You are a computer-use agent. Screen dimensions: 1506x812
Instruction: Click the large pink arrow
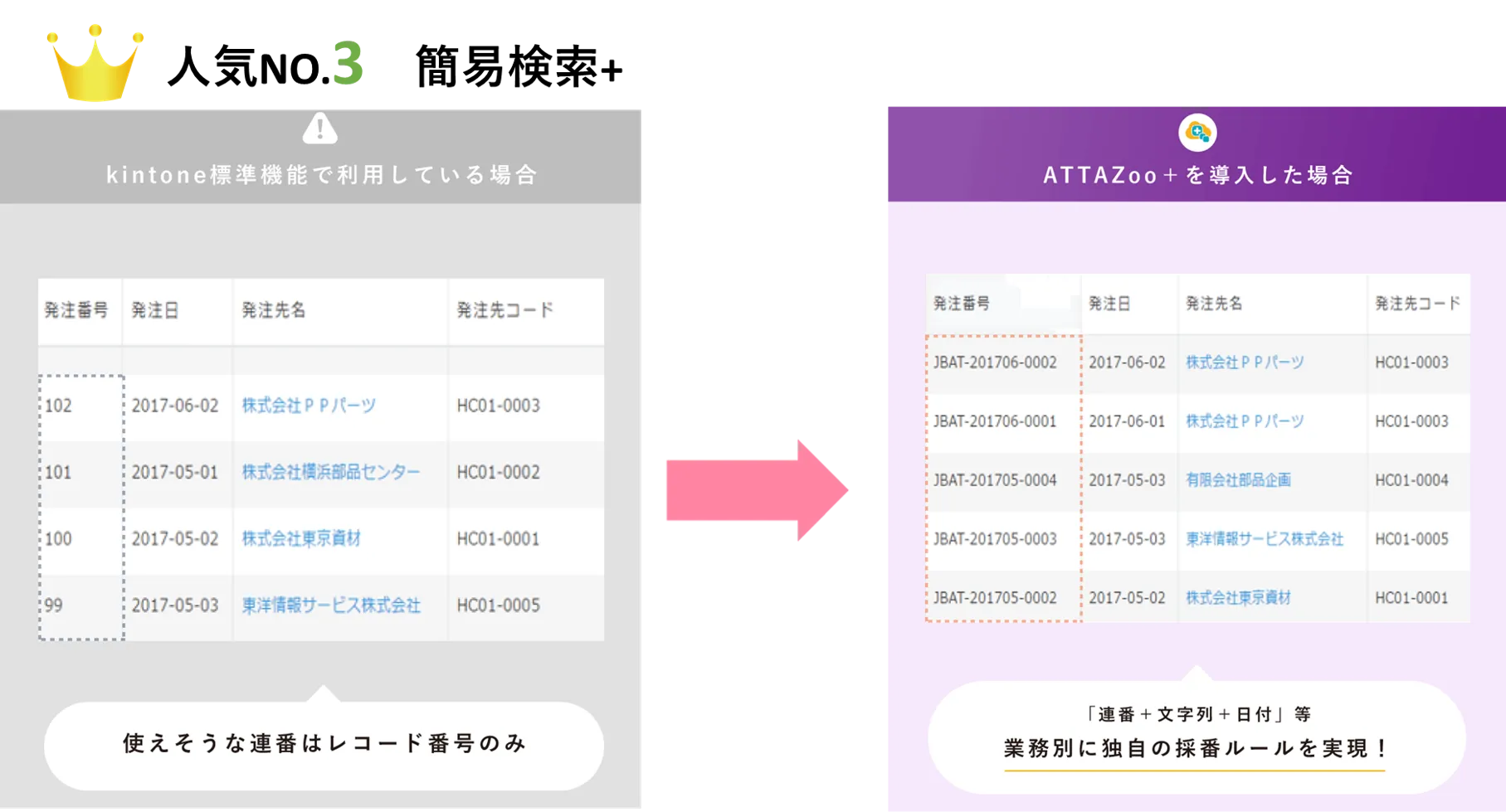(x=755, y=490)
